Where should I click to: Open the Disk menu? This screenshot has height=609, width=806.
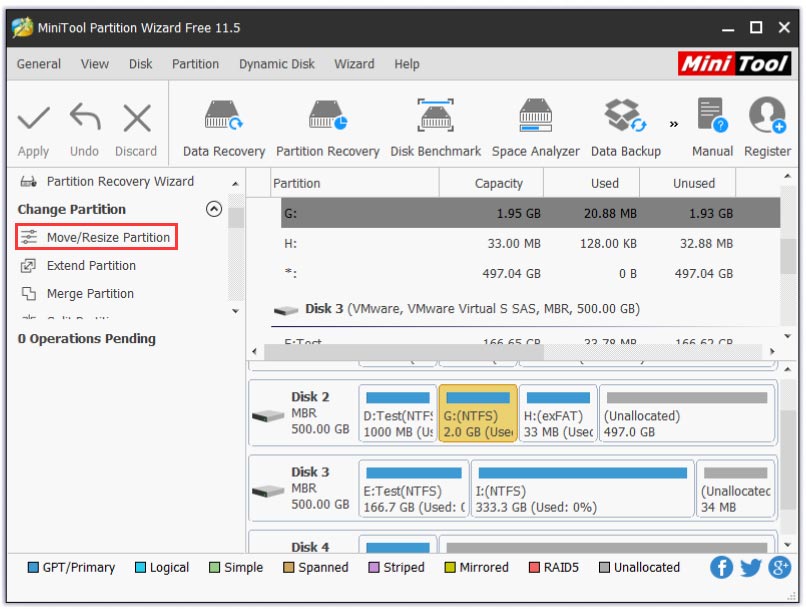140,64
